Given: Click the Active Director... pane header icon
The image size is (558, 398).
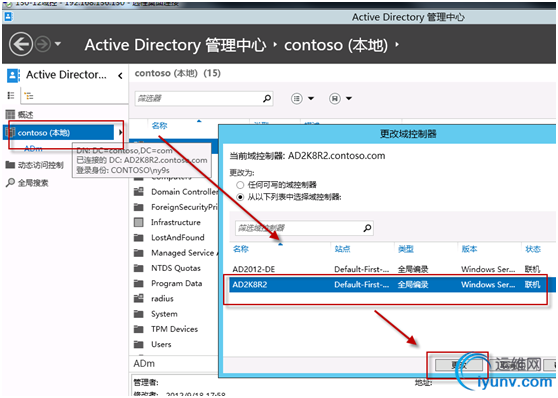Looking at the screenshot, I should [13, 75].
